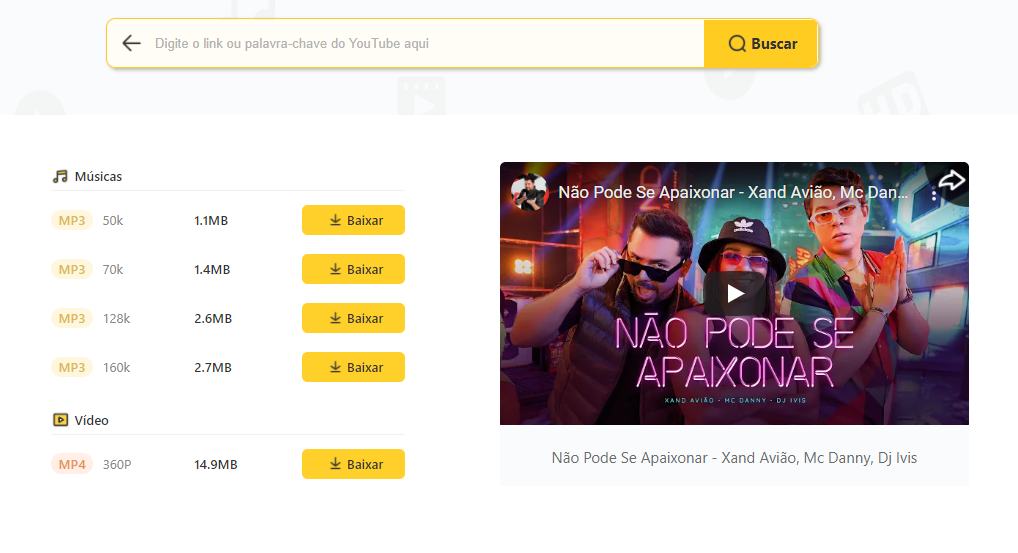Click the 1.1MB file size text

tap(211, 221)
